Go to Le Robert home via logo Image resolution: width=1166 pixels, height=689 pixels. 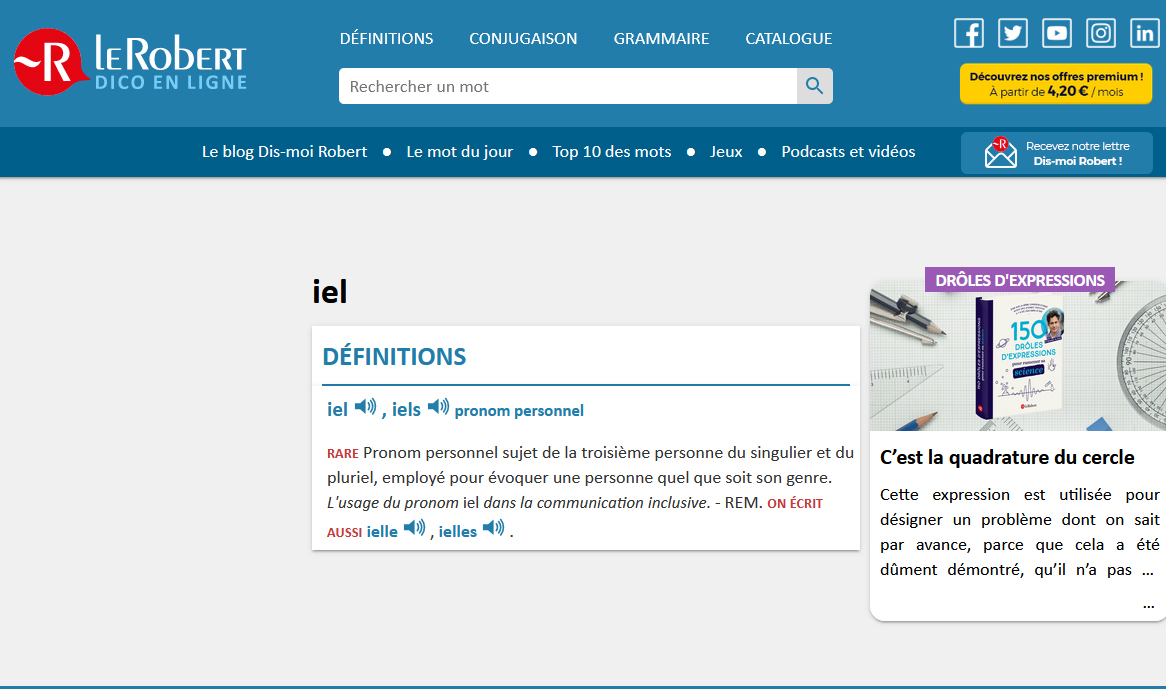[x=130, y=62]
